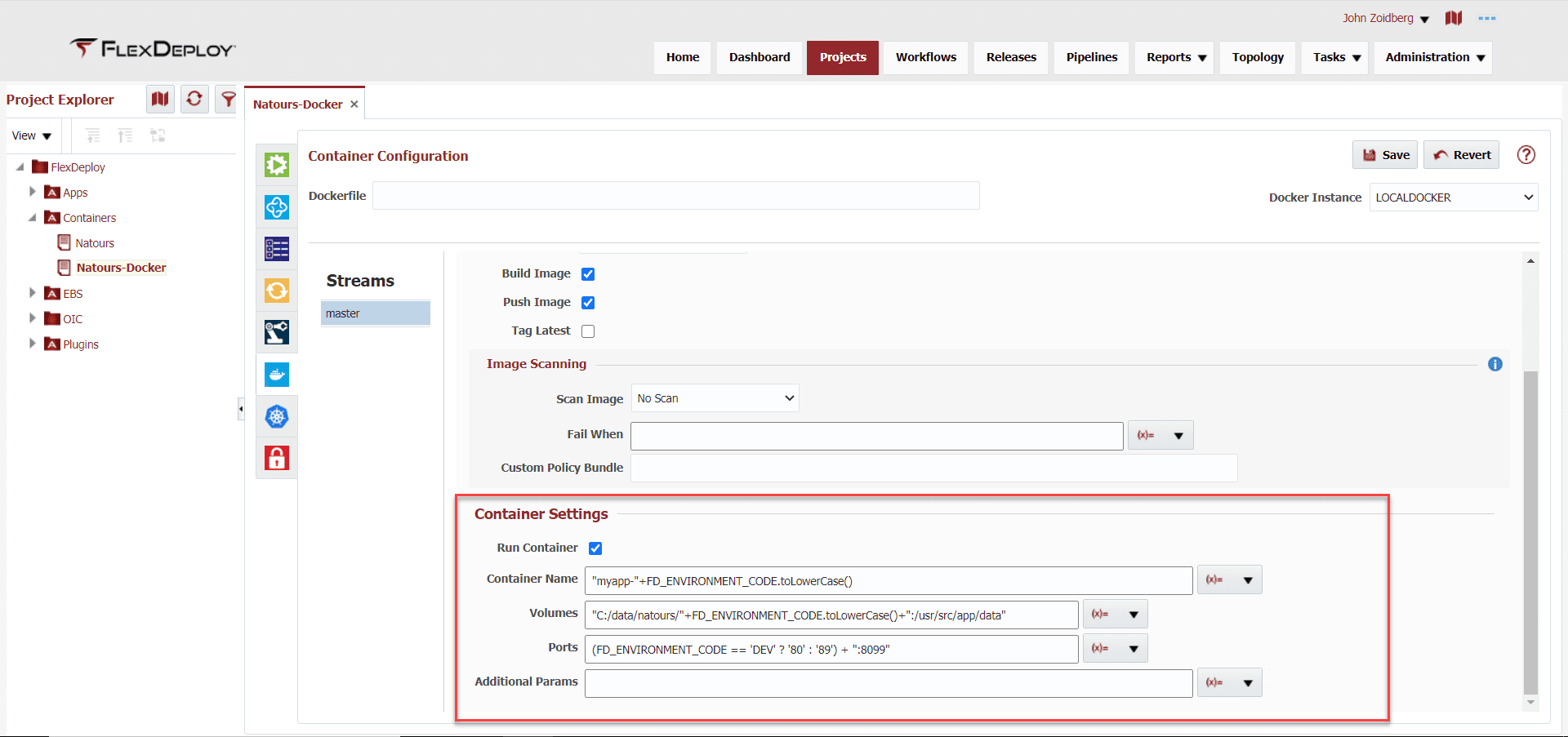Open the Releases menu
Image resolution: width=1568 pixels, height=737 pixels.
tap(1011, 57)
